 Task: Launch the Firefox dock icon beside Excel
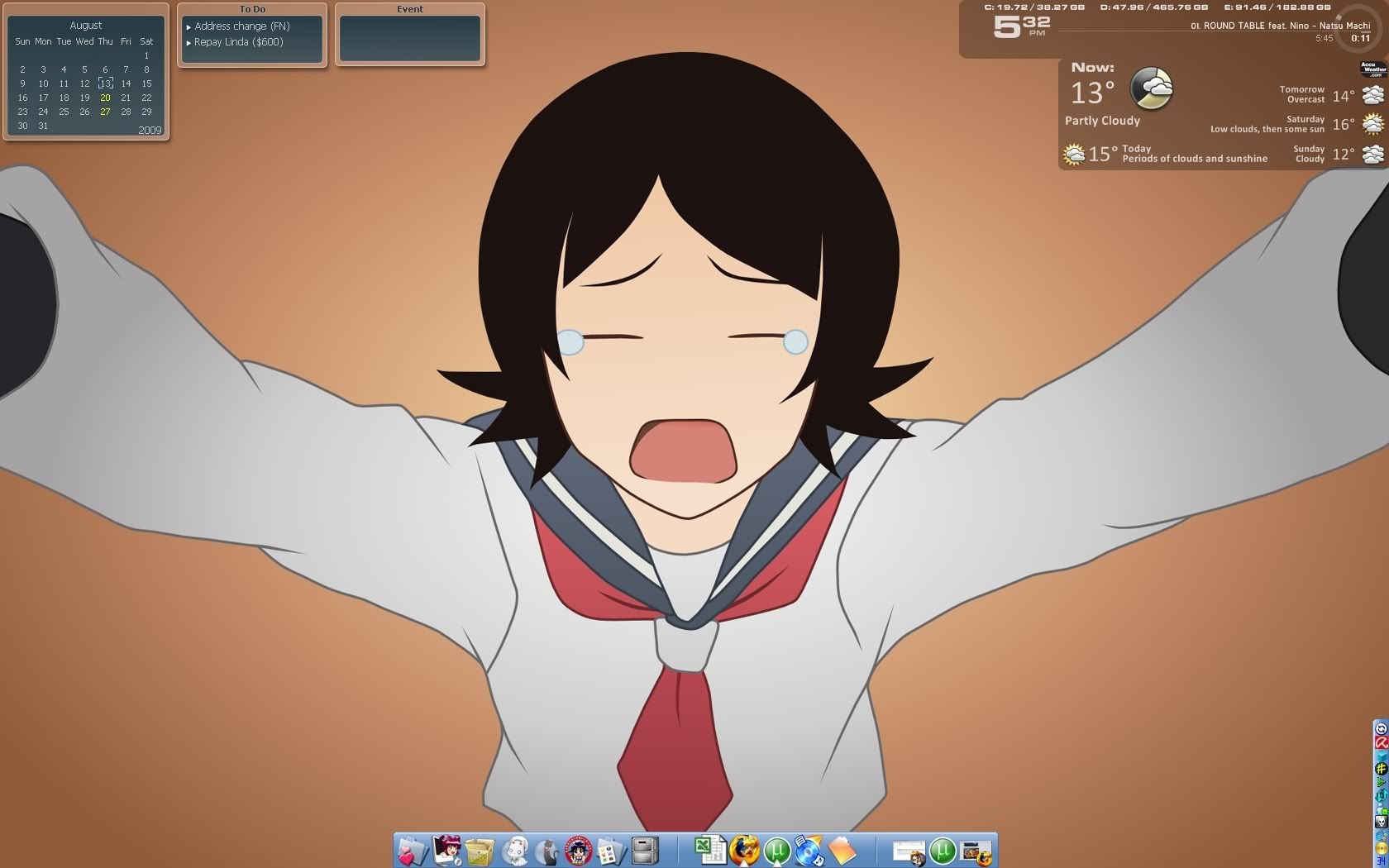coord(744,851)
